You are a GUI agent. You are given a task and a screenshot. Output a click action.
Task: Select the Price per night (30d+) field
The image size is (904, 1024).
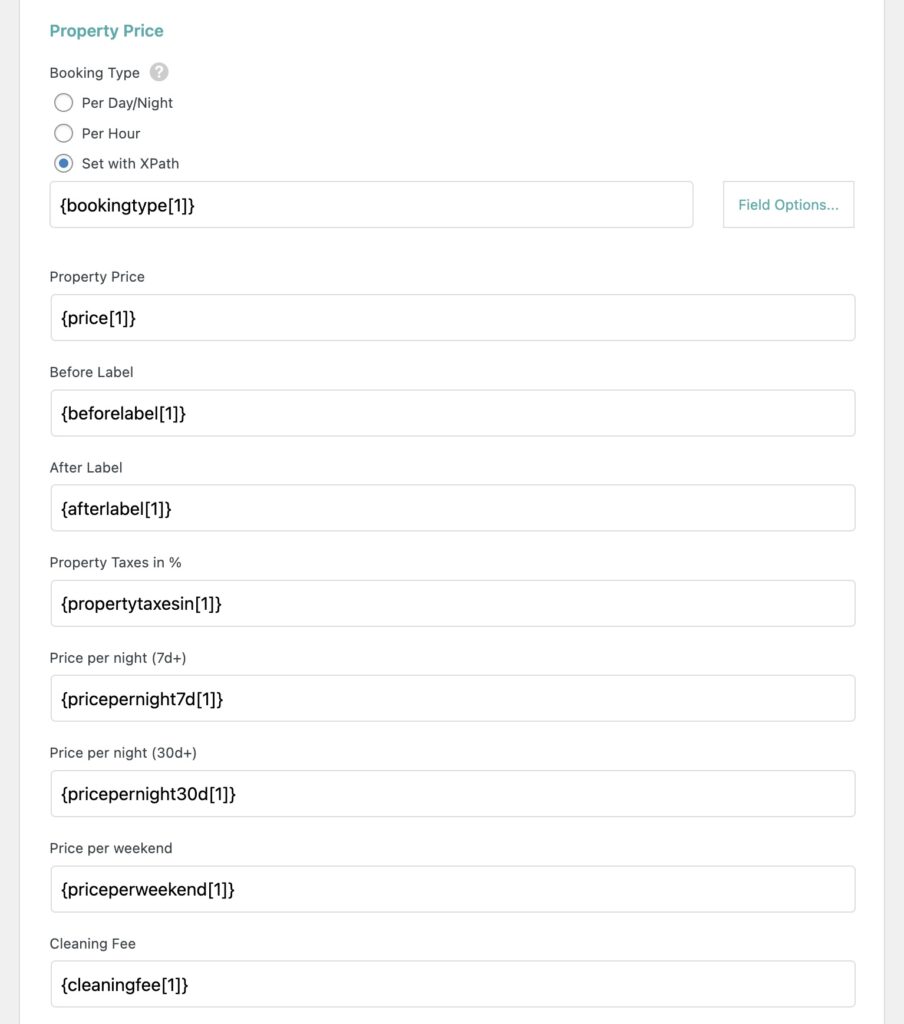(x=452, y=793)
